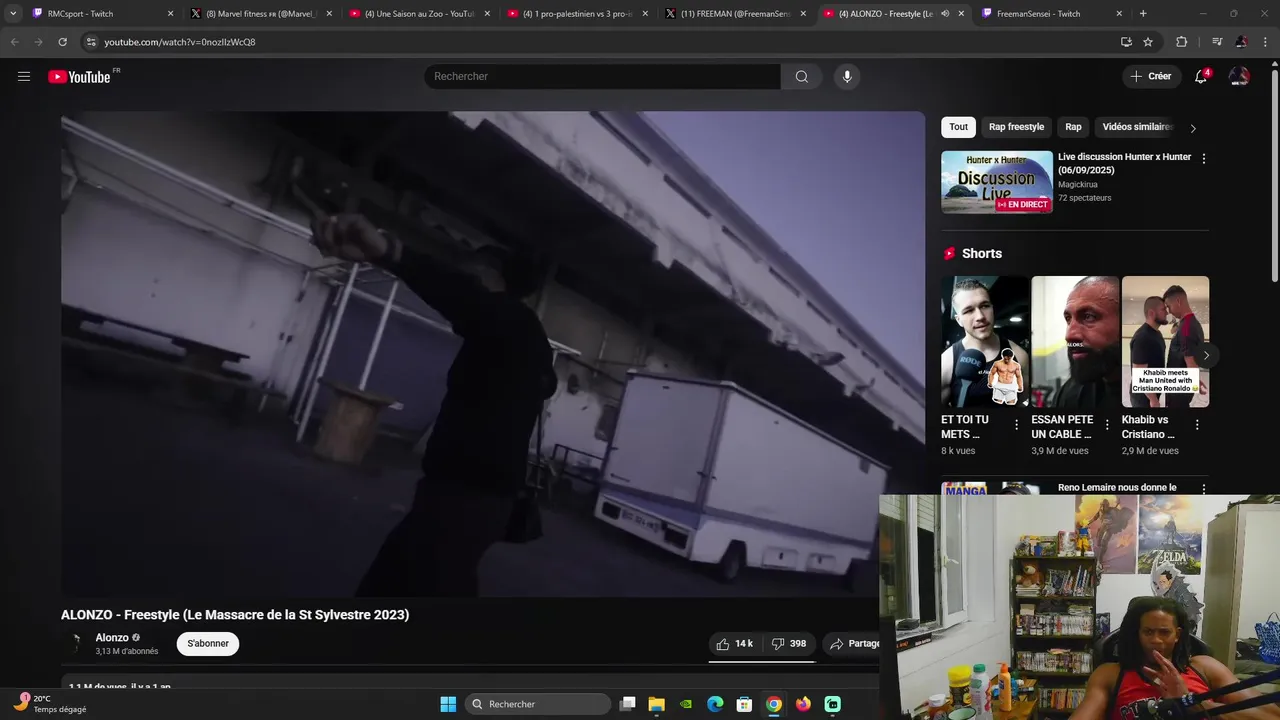This screenshot has height=720, width=1280.
Task: Open NVIDIA app from taskbar
Action: (x=686, y=704)
